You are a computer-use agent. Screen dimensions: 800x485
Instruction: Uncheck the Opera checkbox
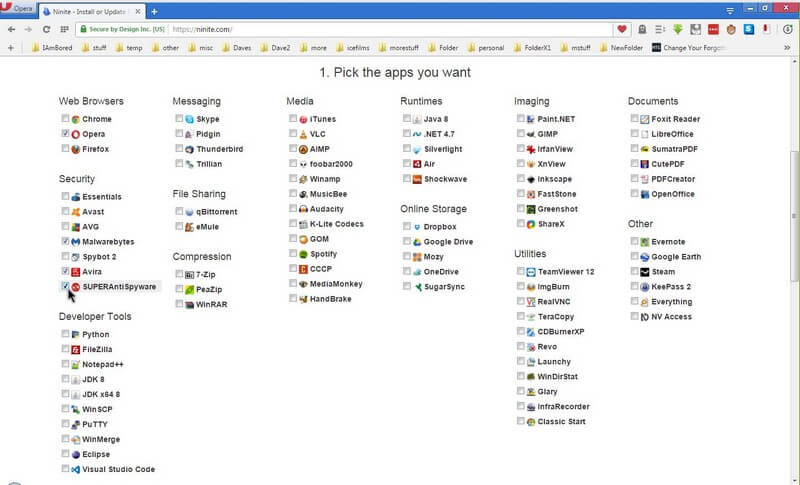[65, 134]
